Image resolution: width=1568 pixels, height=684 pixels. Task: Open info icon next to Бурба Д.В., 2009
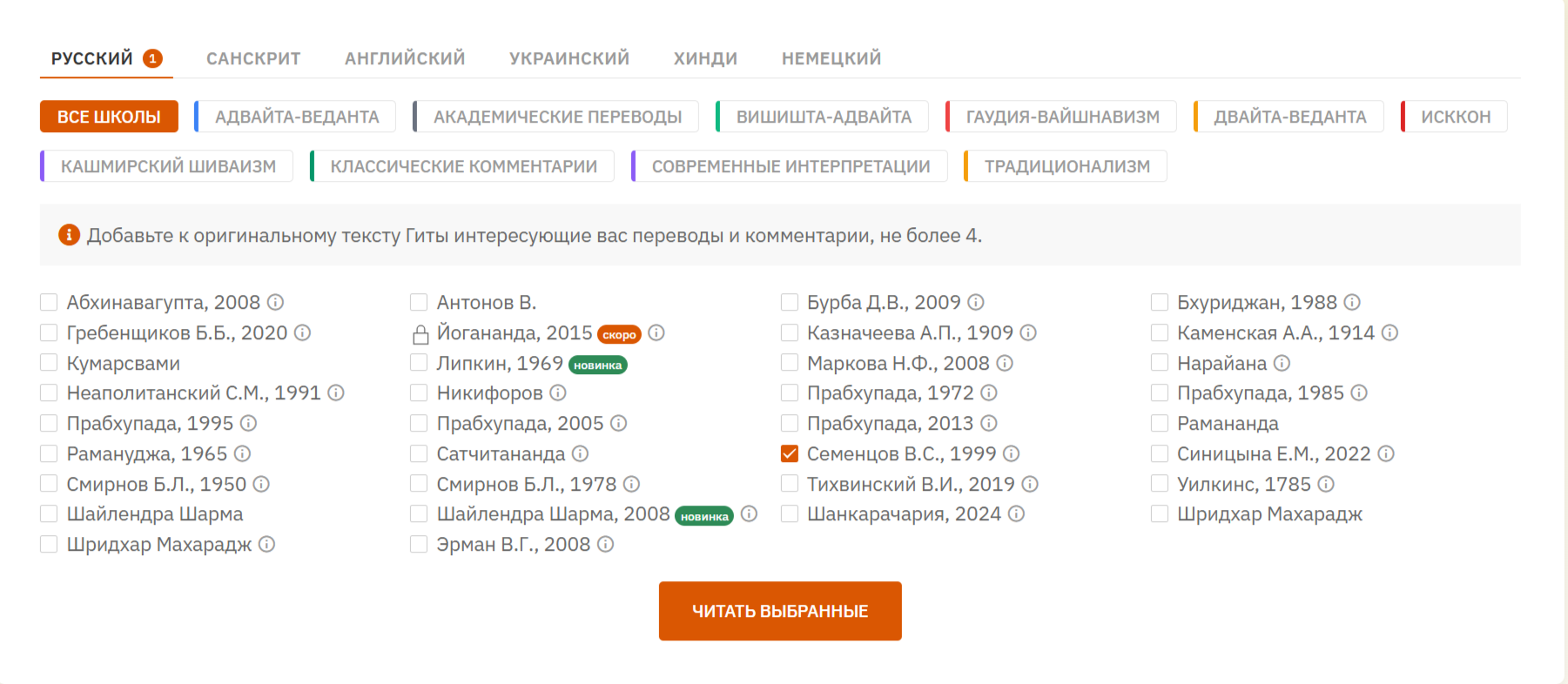tap(976, 302)
